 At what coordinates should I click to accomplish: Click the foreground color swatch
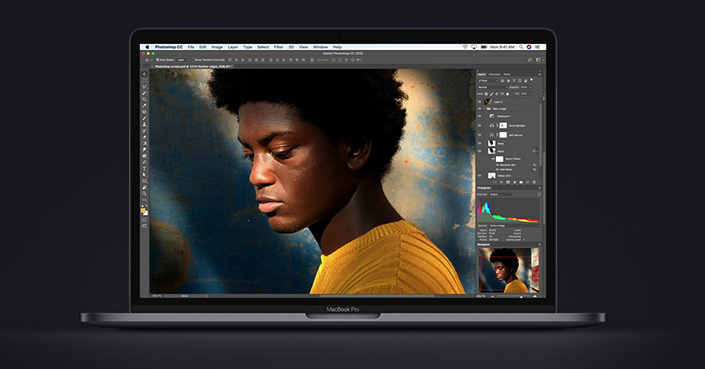tap(143, 210)
